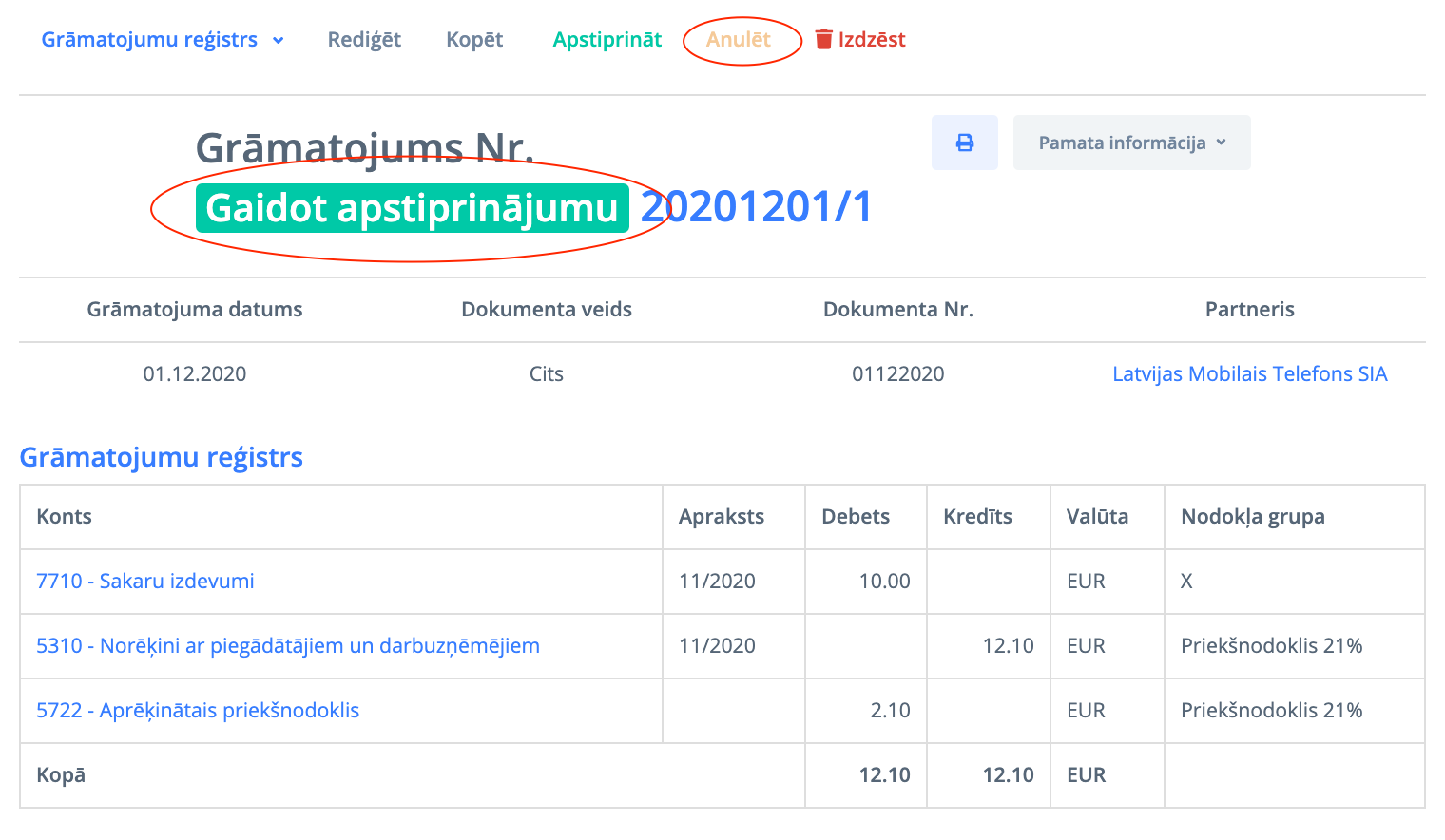Click the printer icon button

point(965,143)
